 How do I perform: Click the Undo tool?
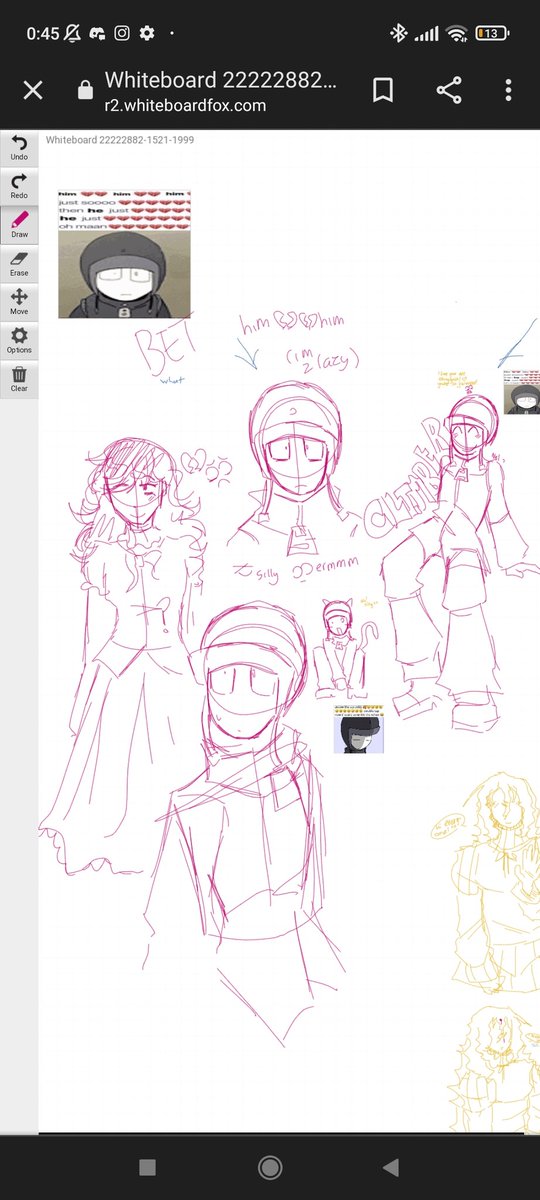point(19,147)
